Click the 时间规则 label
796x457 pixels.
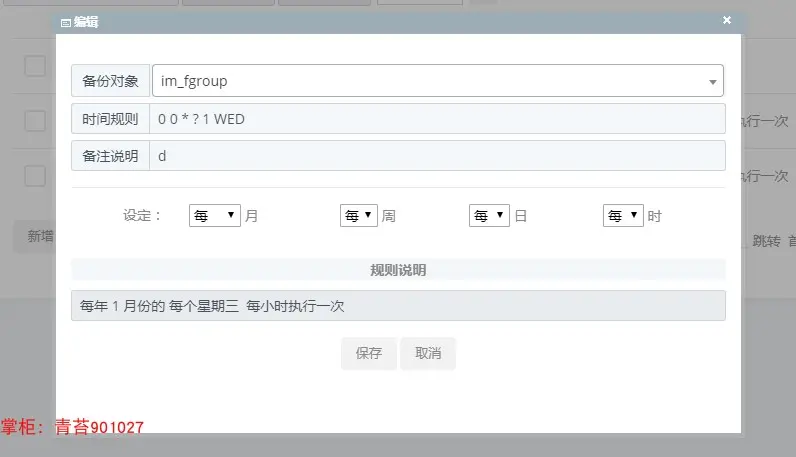[110, 119]
